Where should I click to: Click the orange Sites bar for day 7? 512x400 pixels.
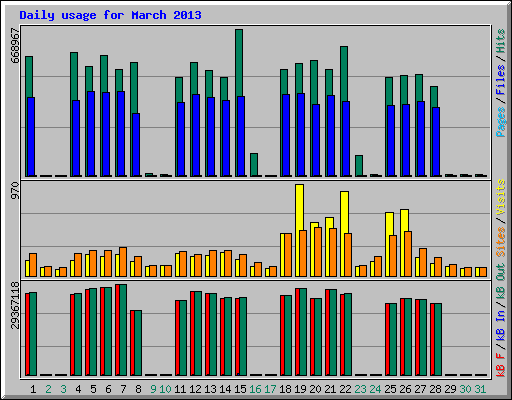(123, 262)
